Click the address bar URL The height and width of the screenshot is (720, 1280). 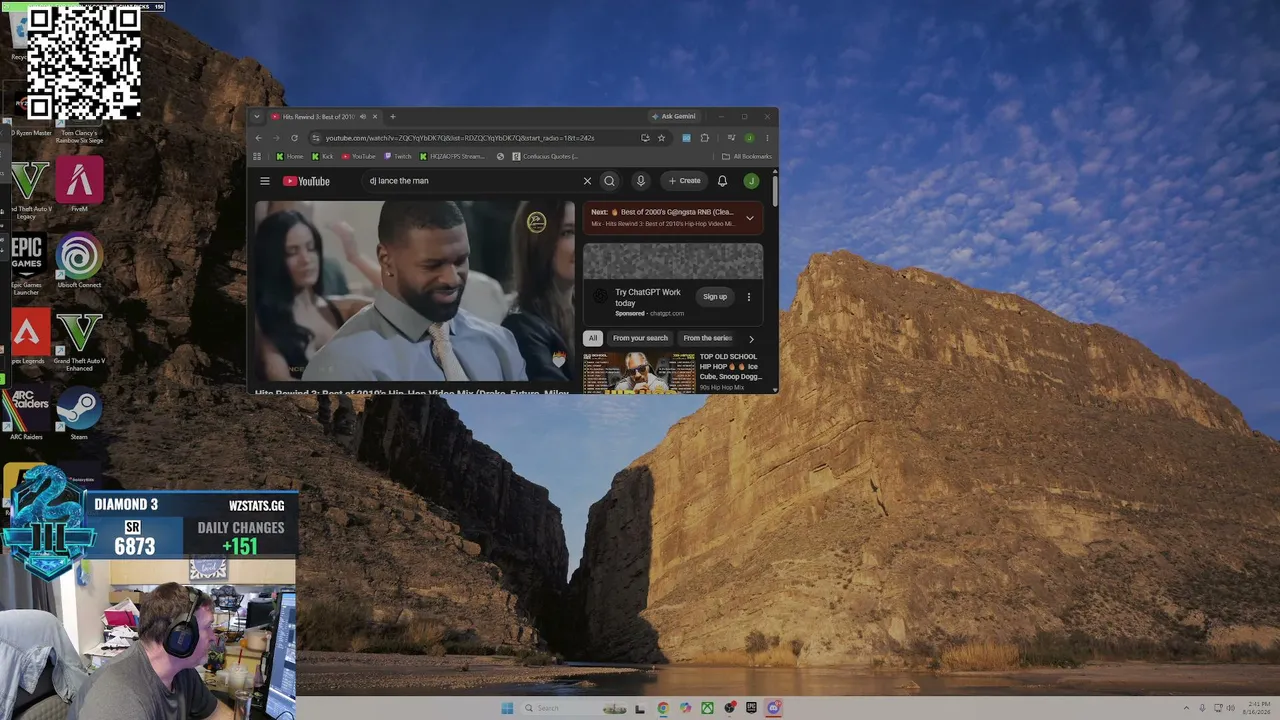460,138
